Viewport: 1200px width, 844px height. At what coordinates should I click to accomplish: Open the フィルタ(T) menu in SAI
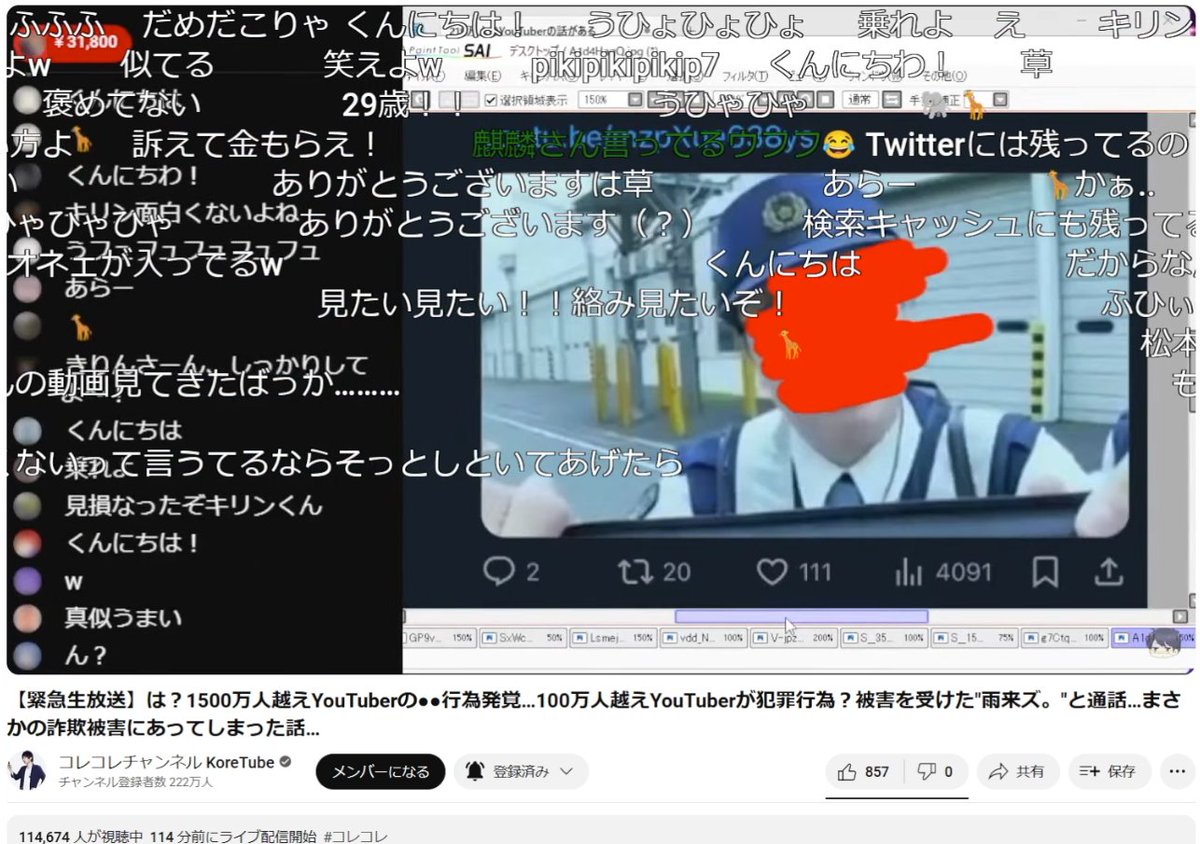(x=743, y=75)
